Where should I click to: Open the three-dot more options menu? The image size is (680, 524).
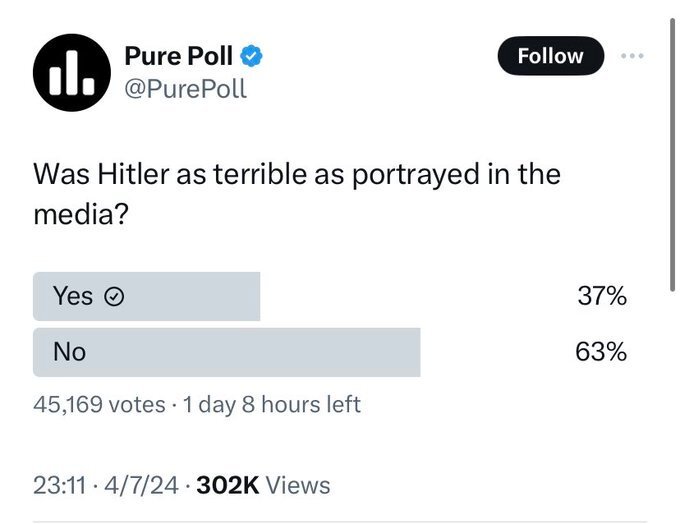[634, 56]
